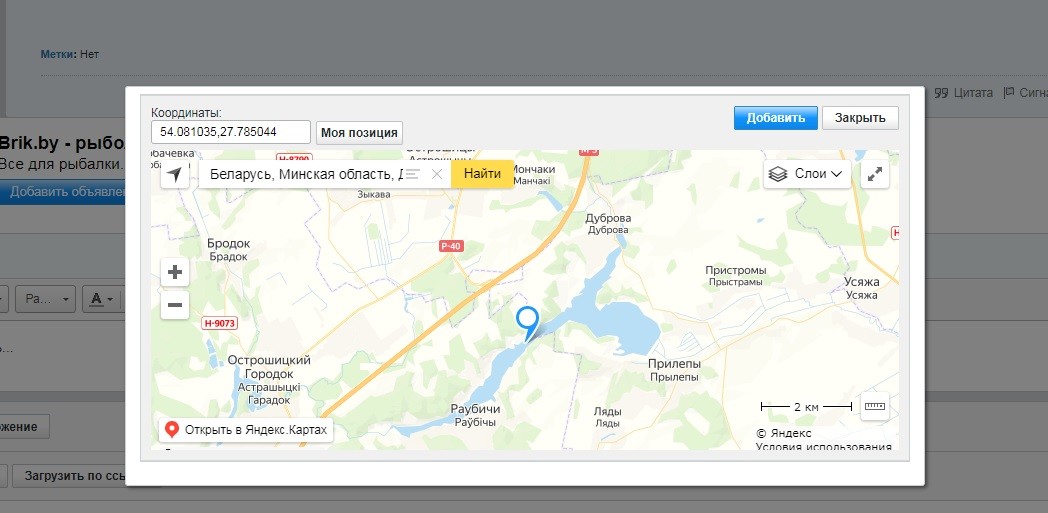
Task: Open the Слои layers dropdown
Action: point(807,174)
